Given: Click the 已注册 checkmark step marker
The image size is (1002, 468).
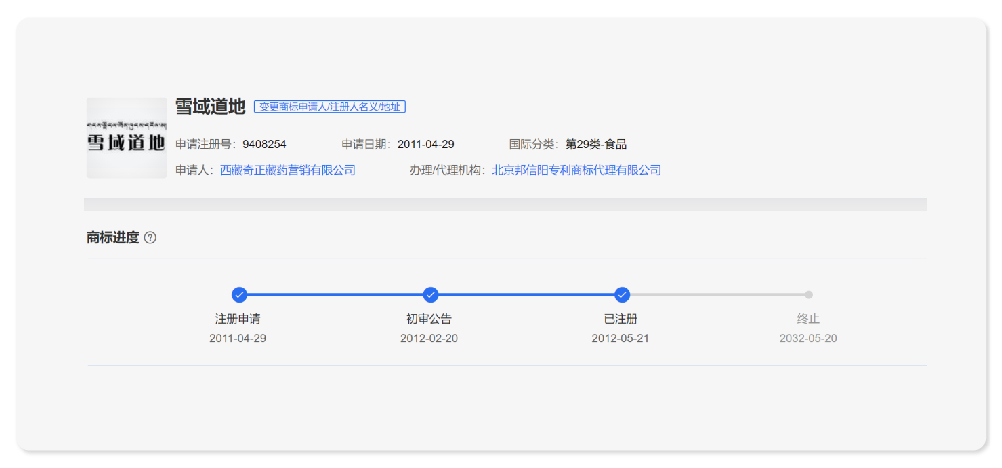Looking at the screenshot, I should click(x=622, y=295).
